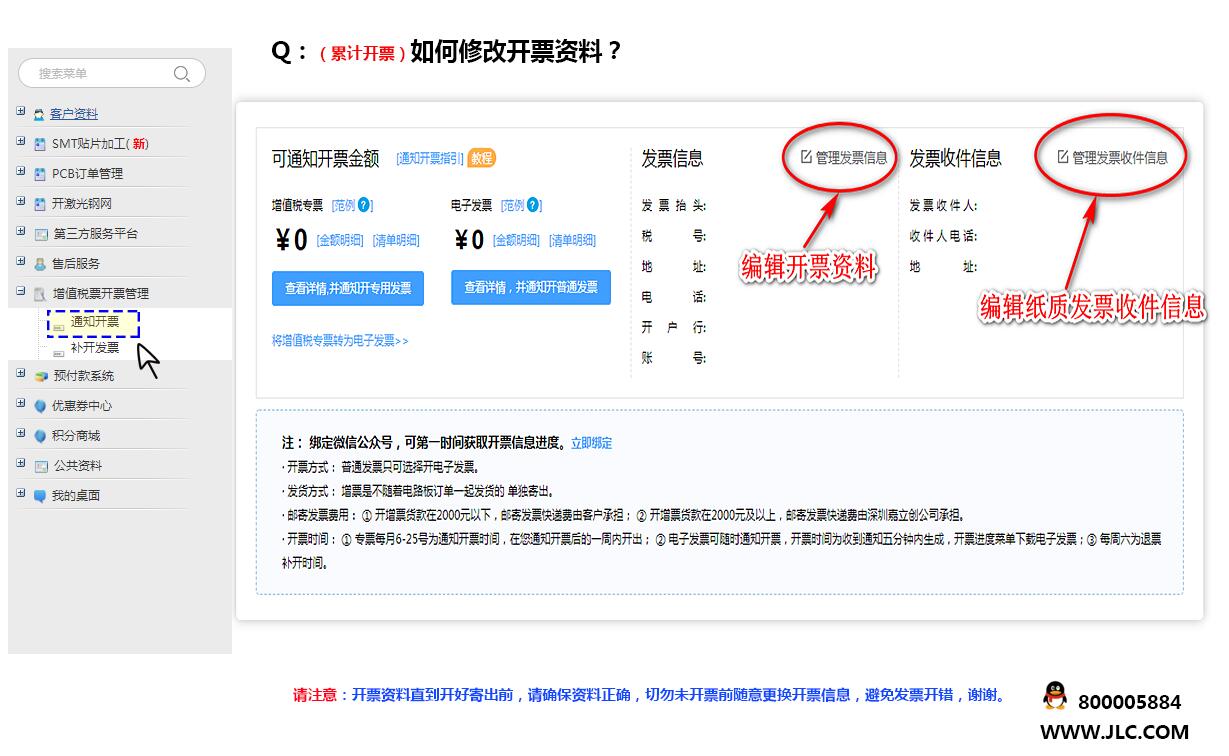Click into the 搜索菜单 search field
1229x756 pixels.
[x=100, y=73]
